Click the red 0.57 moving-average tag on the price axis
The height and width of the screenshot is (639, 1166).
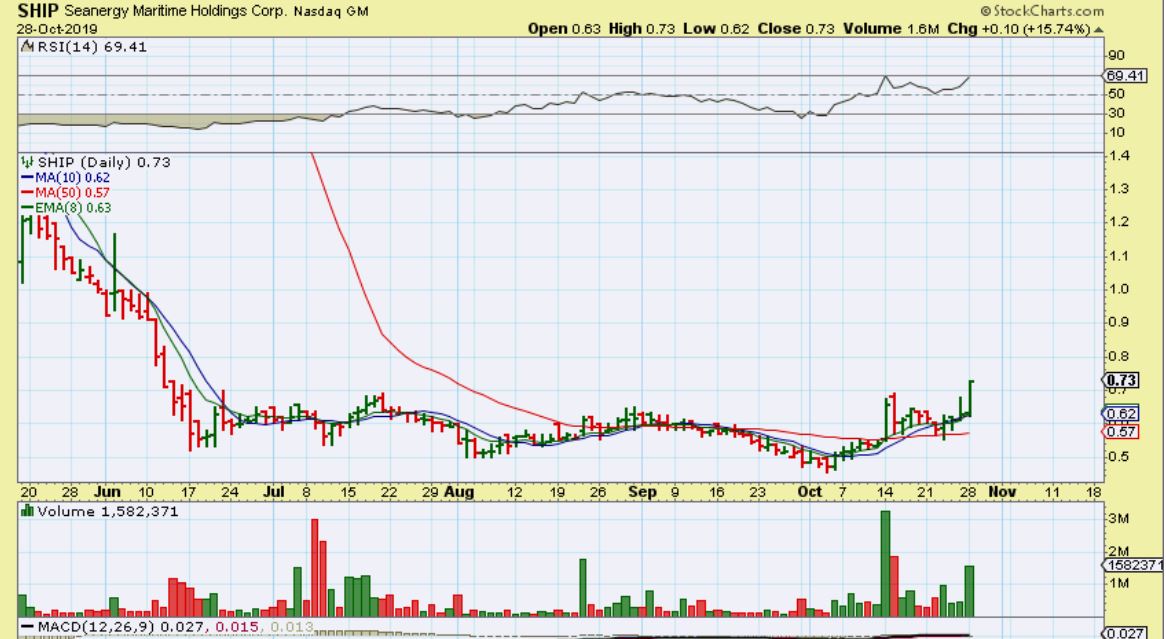[x=1121, y=431]
